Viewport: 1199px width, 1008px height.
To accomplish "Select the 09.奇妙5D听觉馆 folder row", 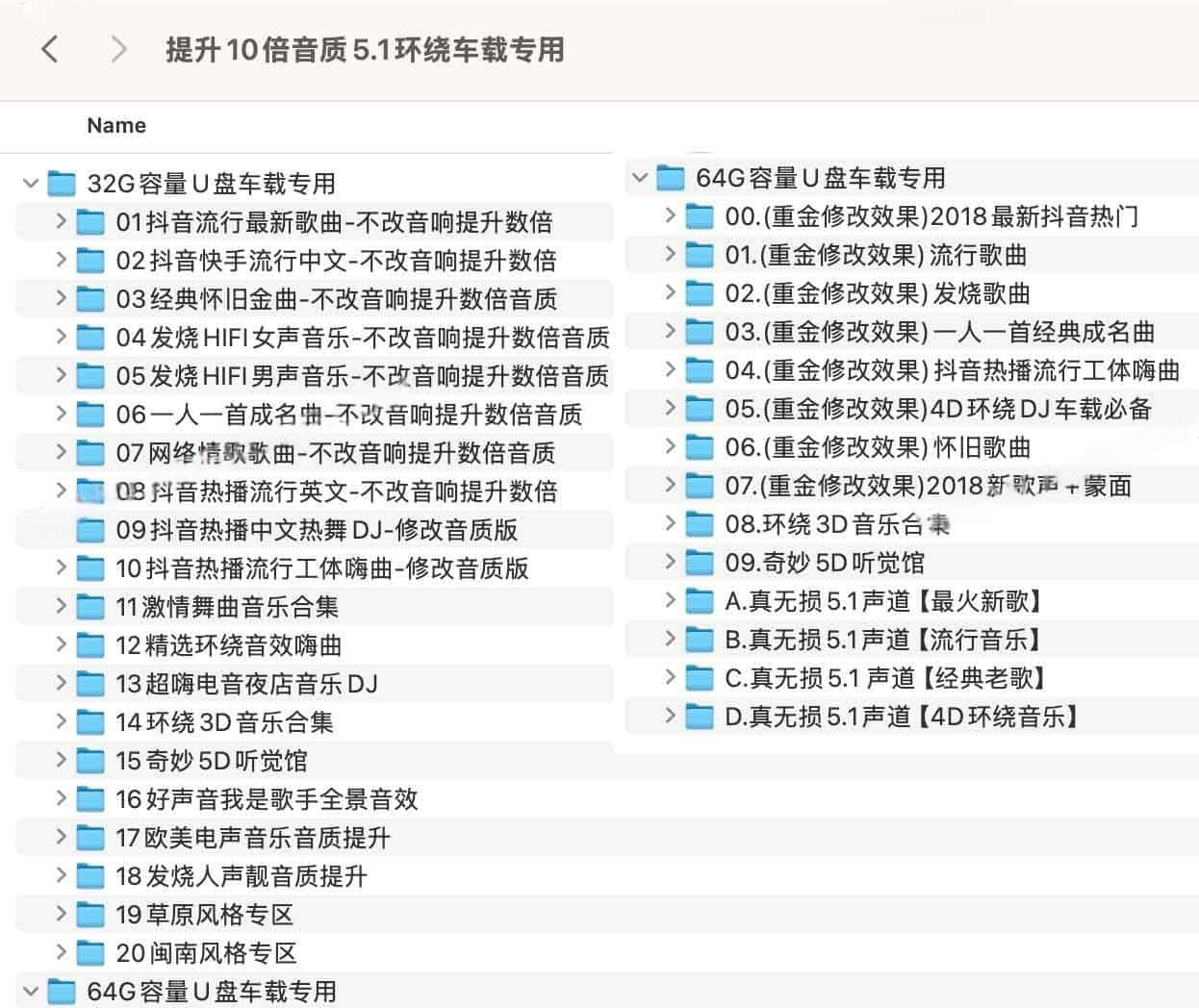I will pyautogui.click(x=911, y=563).
